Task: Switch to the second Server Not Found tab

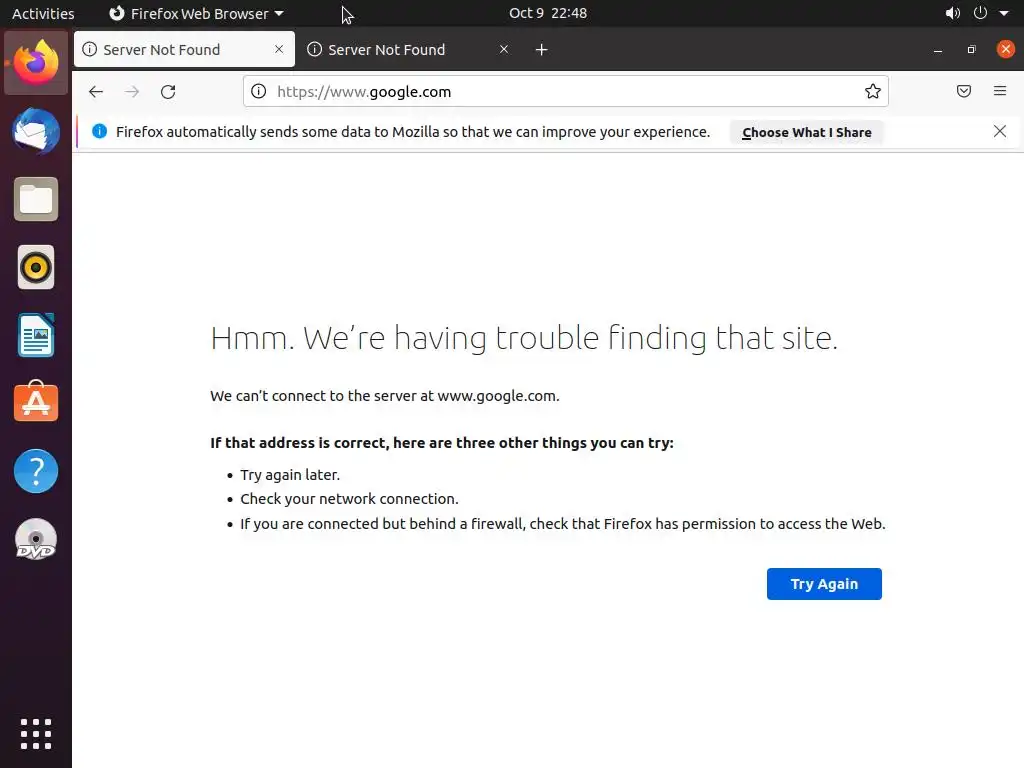Action: coord(408,50)
